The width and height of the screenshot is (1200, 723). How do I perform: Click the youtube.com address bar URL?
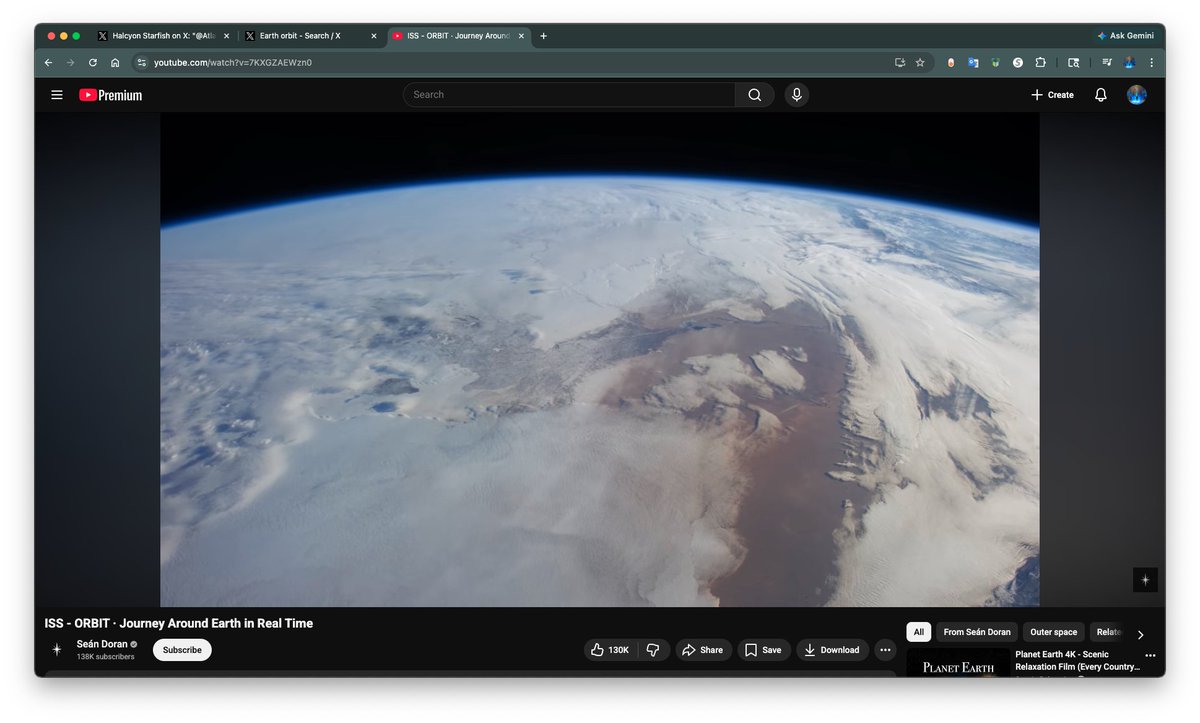pos(233,62)
